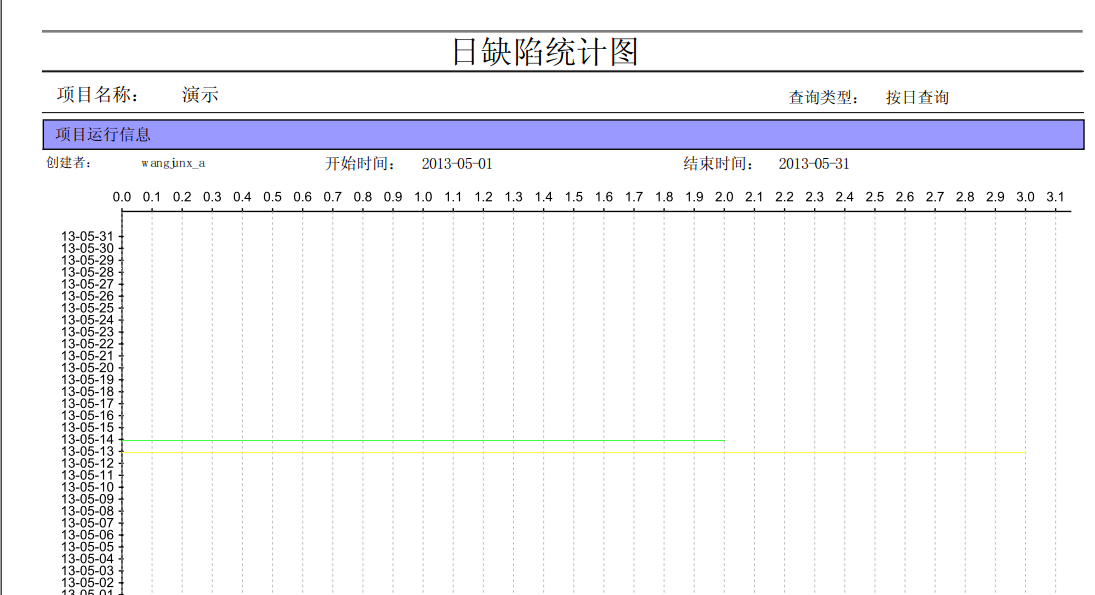Click the green bar line for 13-05-14

coord(422,440)
